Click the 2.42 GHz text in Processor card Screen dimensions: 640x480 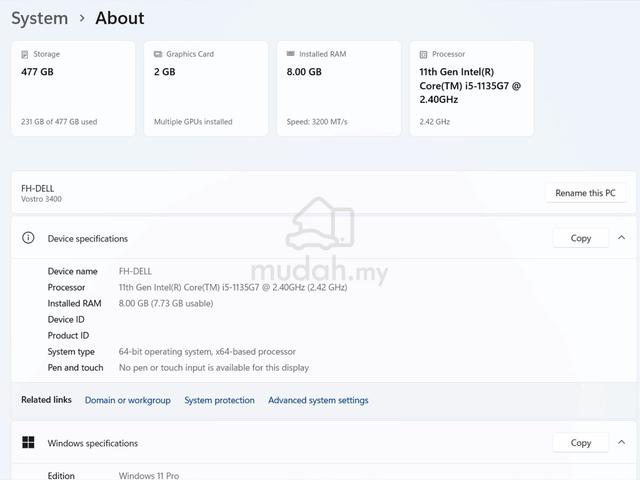pyautogui.click(x=434, y=122)
